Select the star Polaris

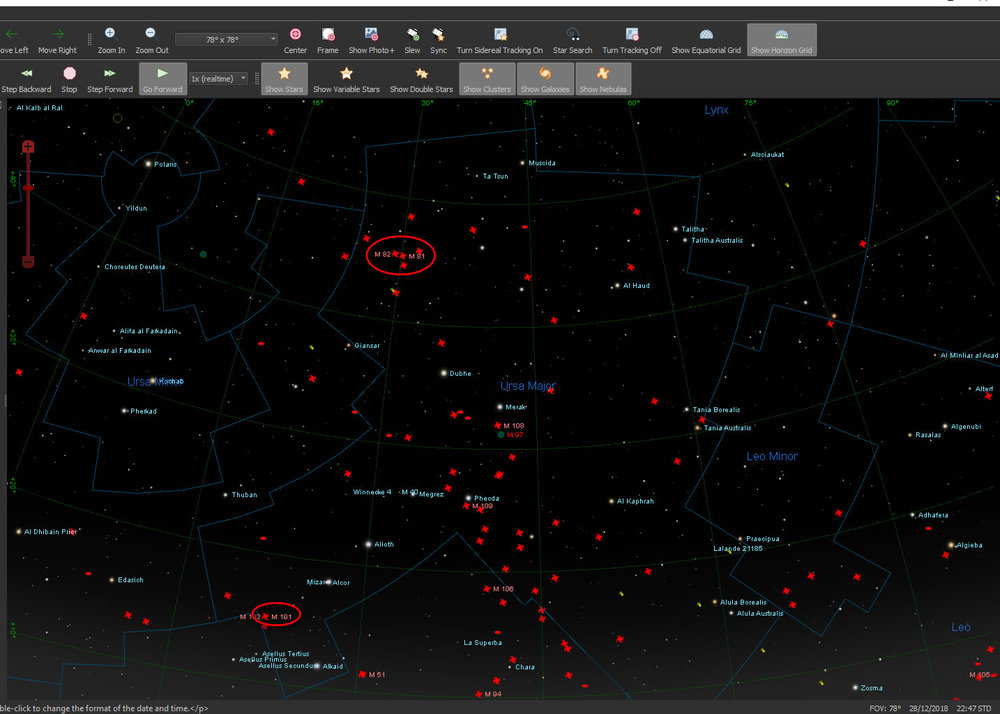point(149,164)
